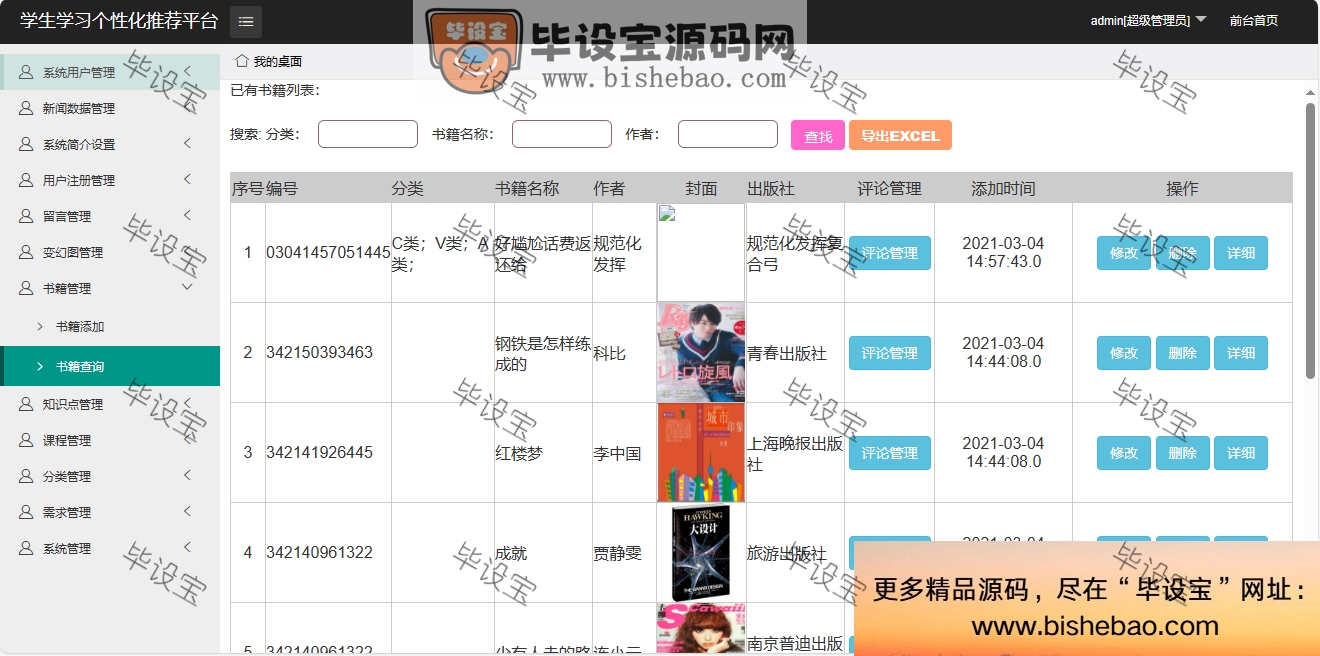Click 删除 for 钢铁是怎样练成的

point(1183,353)
